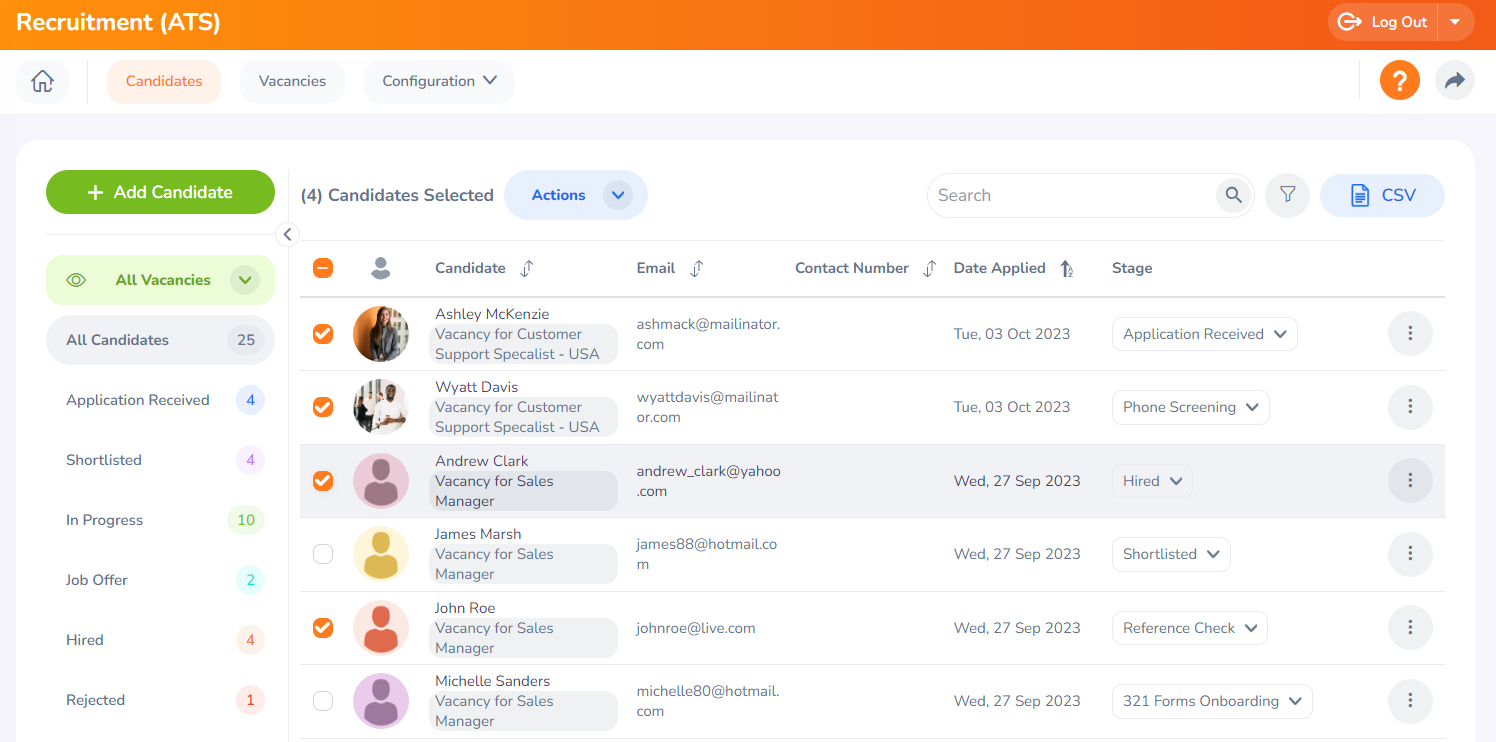Open the help question mark icon
This screenshot has height=742, width=1496.
[x=1400, y=81]
